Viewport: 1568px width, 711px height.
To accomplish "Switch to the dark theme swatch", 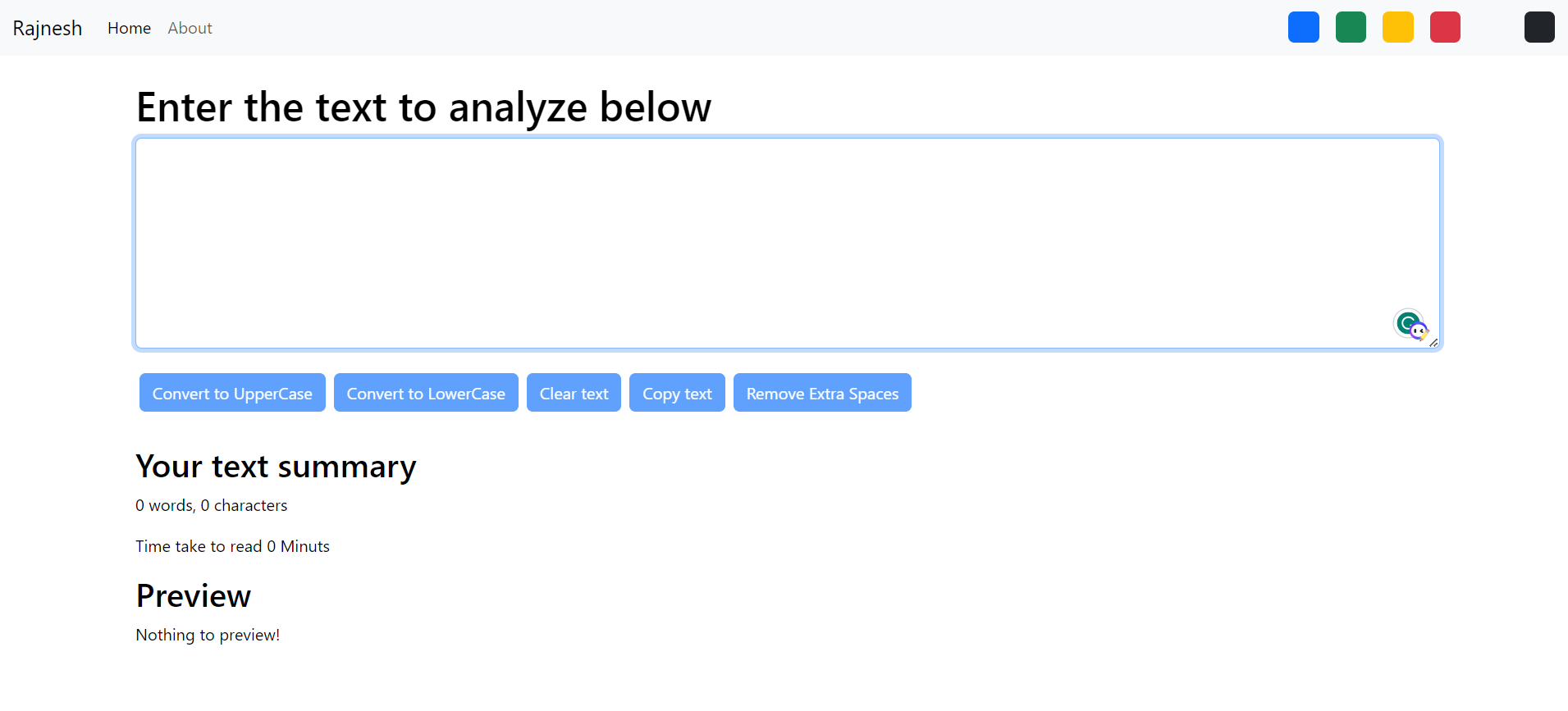I will [1539, 27].
